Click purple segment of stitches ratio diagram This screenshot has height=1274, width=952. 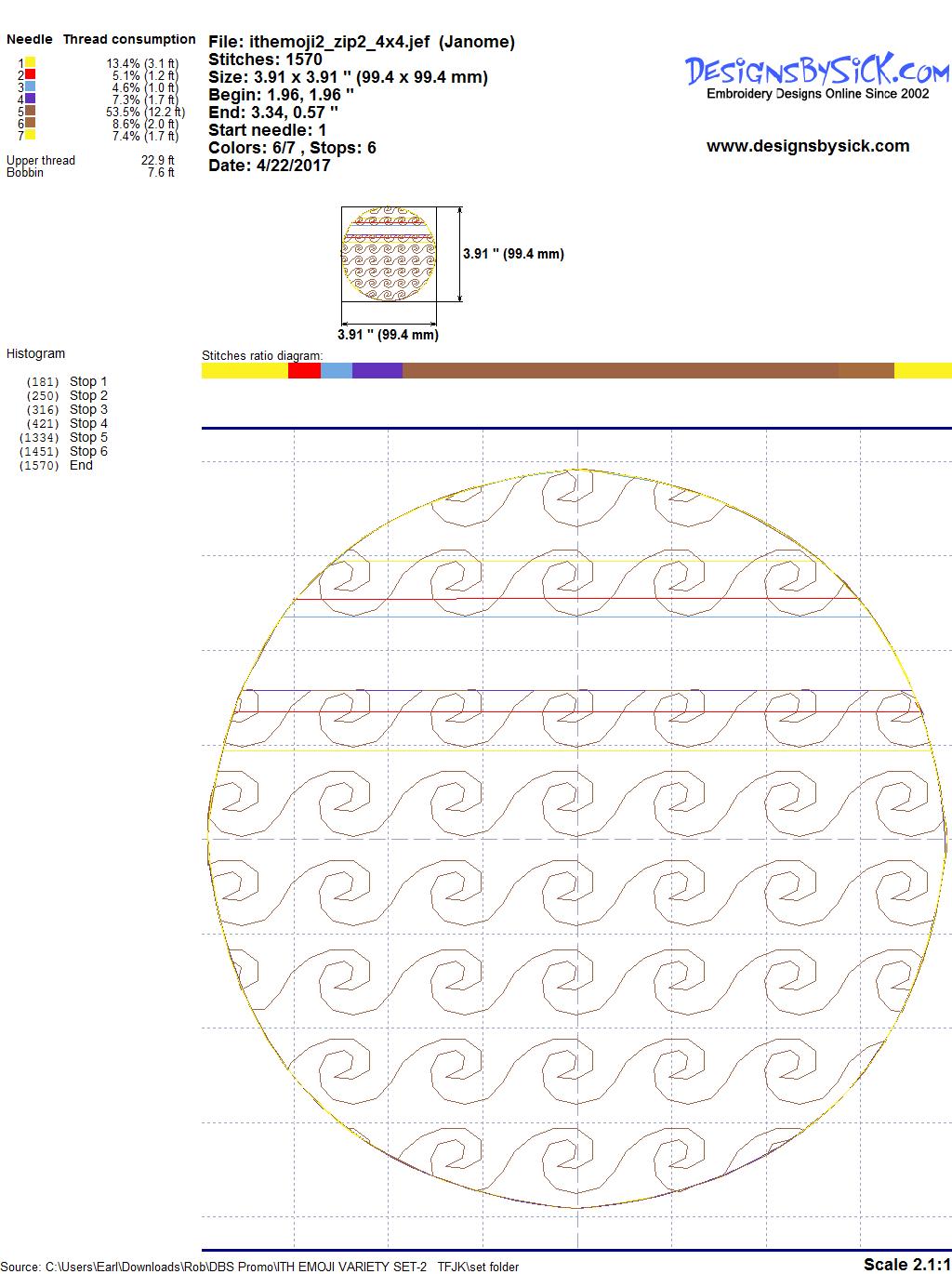377,371
